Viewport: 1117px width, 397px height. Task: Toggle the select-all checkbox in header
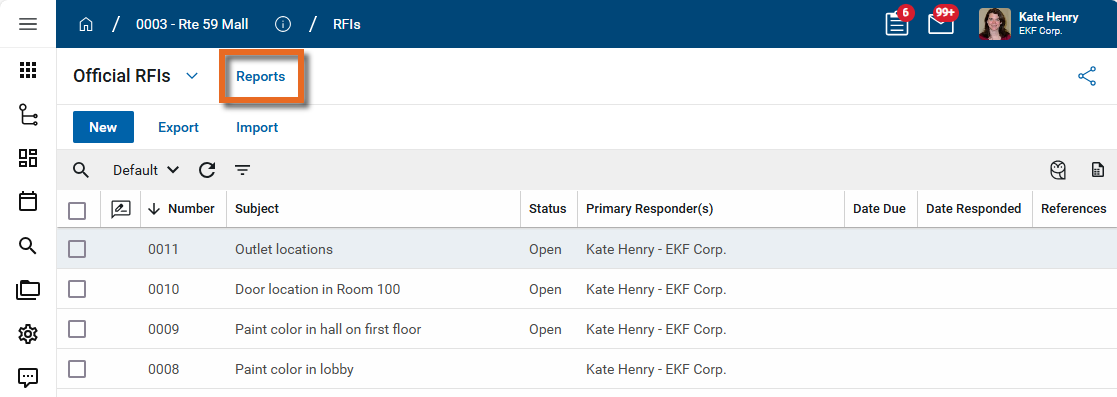77,210
